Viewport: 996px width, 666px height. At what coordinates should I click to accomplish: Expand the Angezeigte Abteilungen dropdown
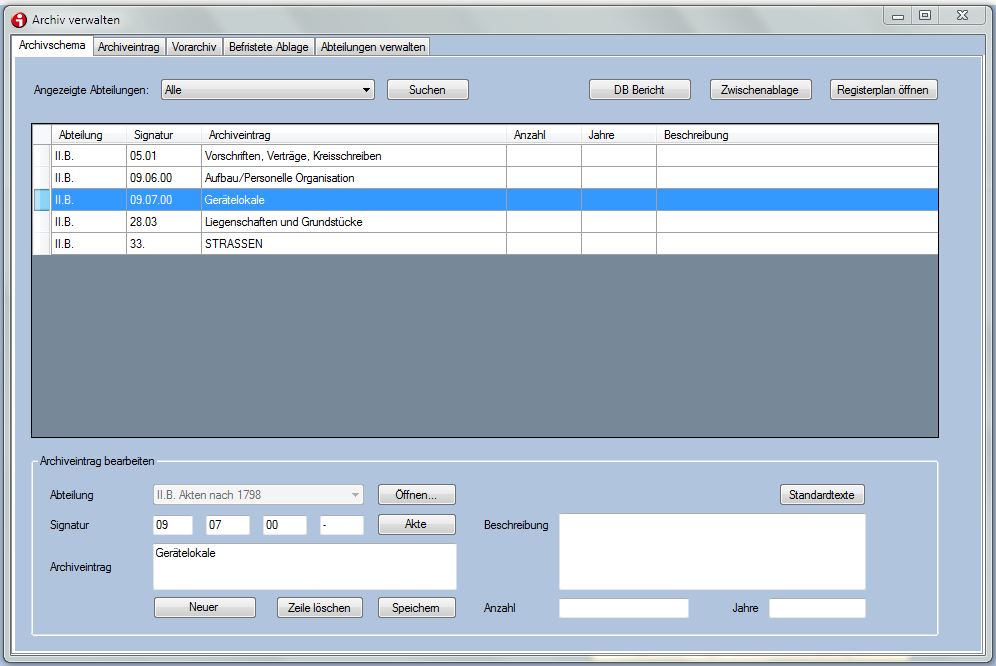366,90
